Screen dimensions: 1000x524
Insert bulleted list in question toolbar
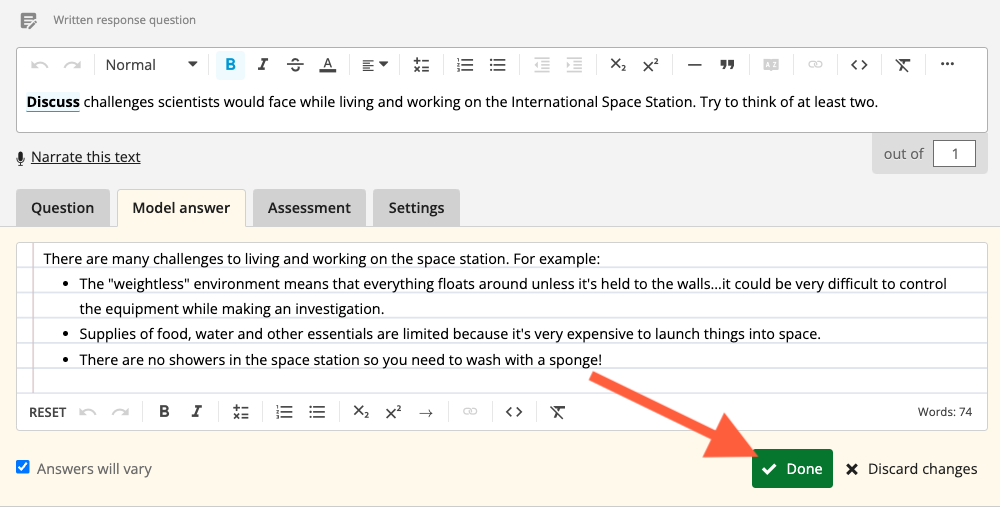(497, 65)
